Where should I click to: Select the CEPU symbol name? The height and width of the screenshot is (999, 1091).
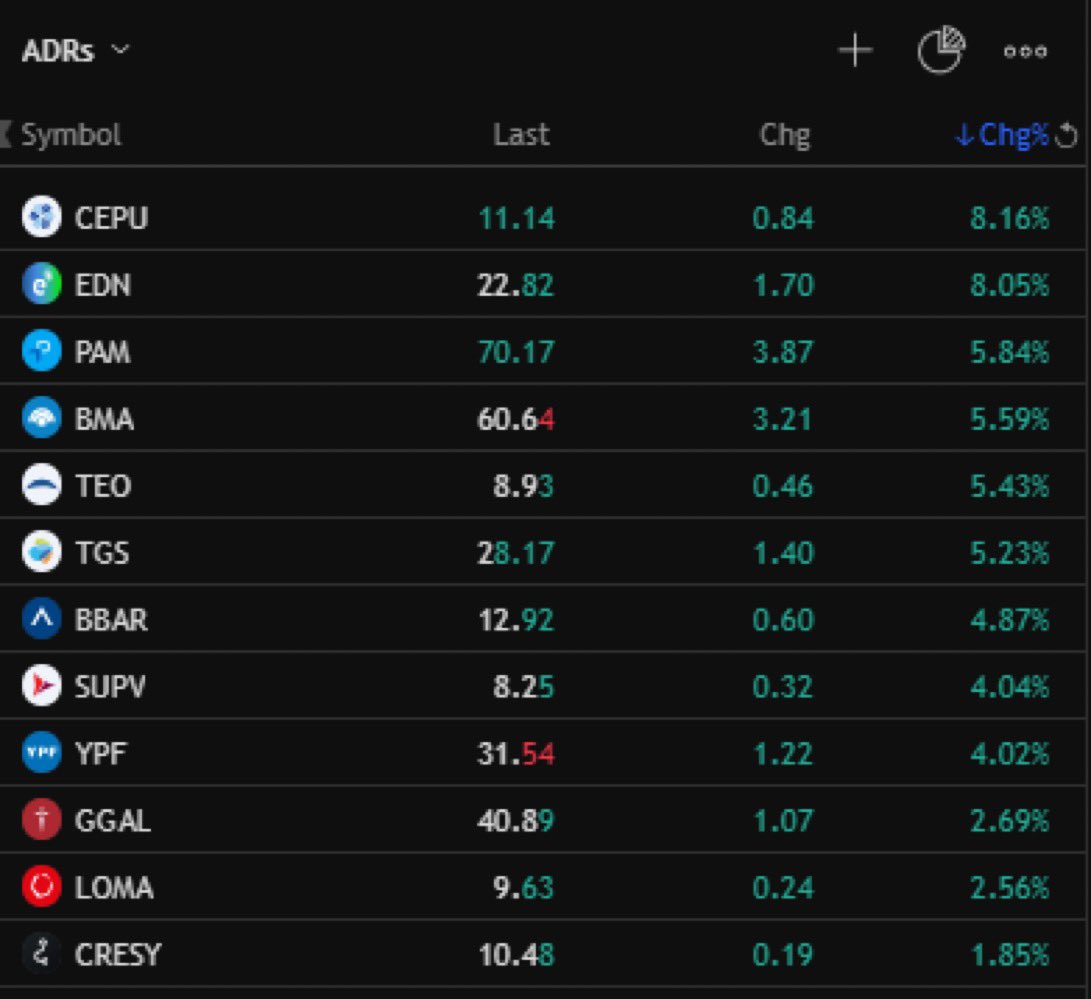[x=111, y=218]
